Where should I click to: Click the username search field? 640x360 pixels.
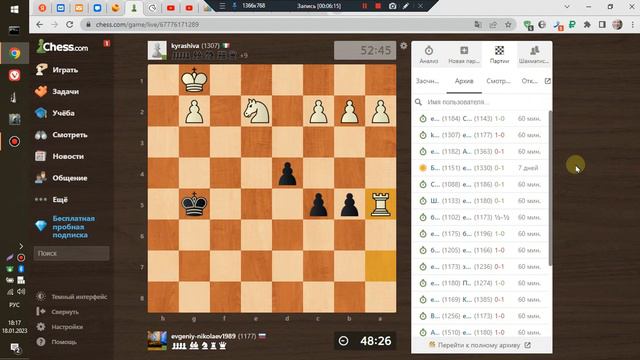pyautogui.click(x=482, y=102)
